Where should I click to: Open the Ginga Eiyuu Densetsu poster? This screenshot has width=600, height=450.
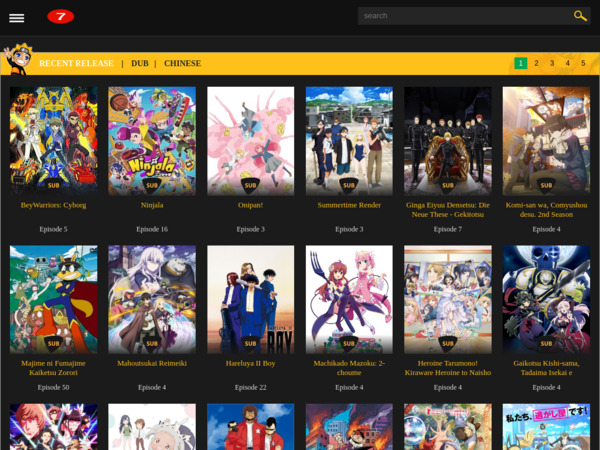point(448,141)
